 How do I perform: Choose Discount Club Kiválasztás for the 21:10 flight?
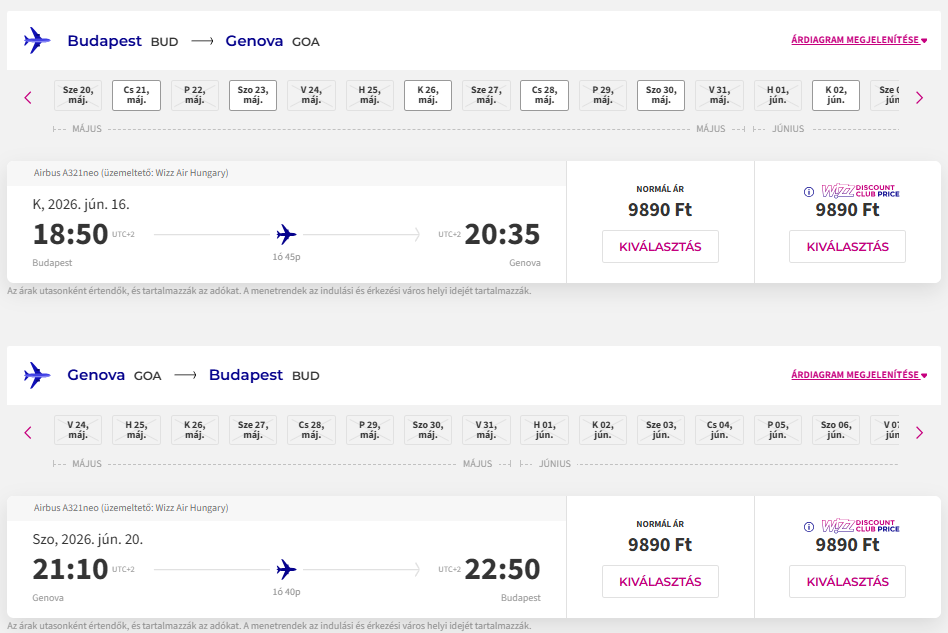click(847, 581)
